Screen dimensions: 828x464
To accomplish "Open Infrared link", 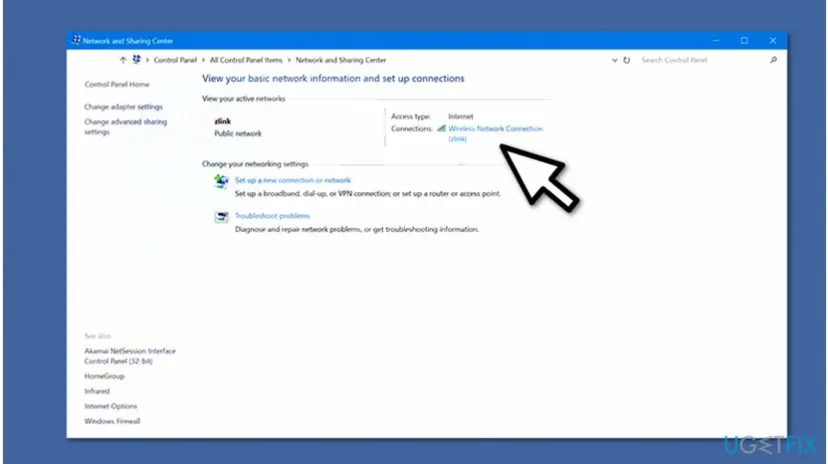I will tap(97, 391).
